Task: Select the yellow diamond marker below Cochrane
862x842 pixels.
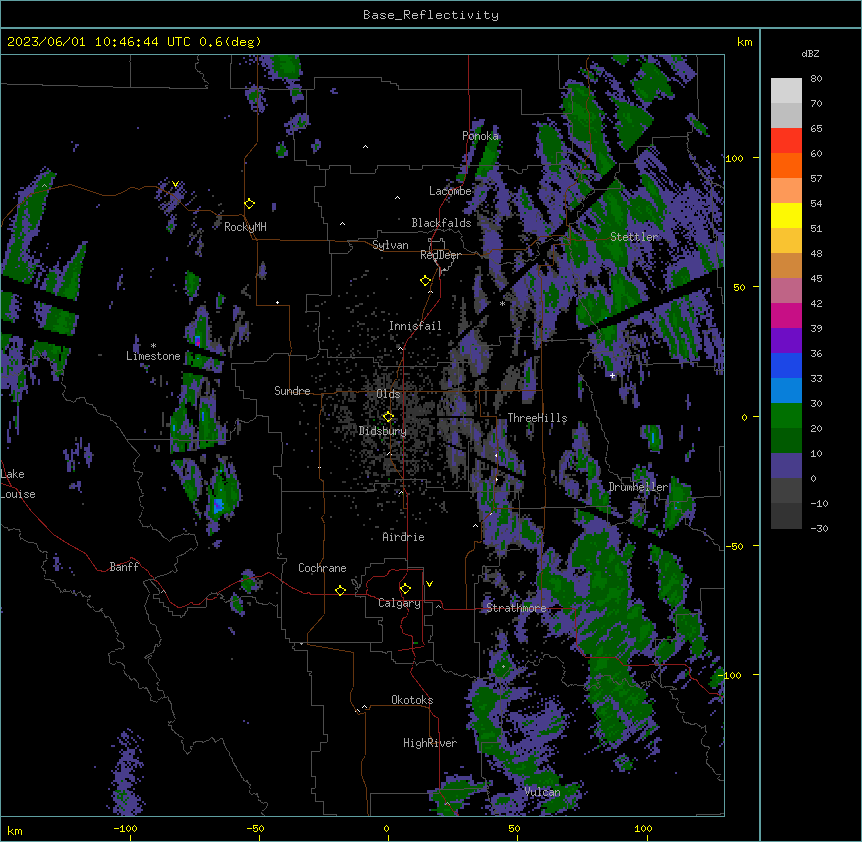Action: point(340,590)
